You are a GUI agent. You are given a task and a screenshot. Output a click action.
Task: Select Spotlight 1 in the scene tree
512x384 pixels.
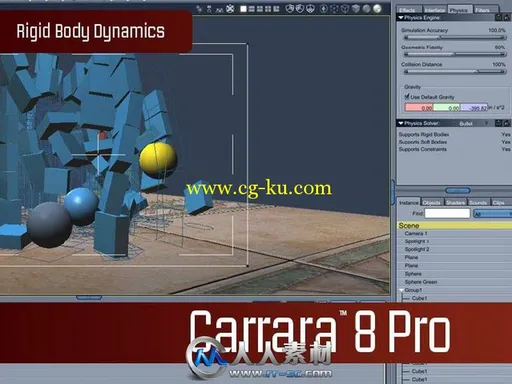(455, 241)
